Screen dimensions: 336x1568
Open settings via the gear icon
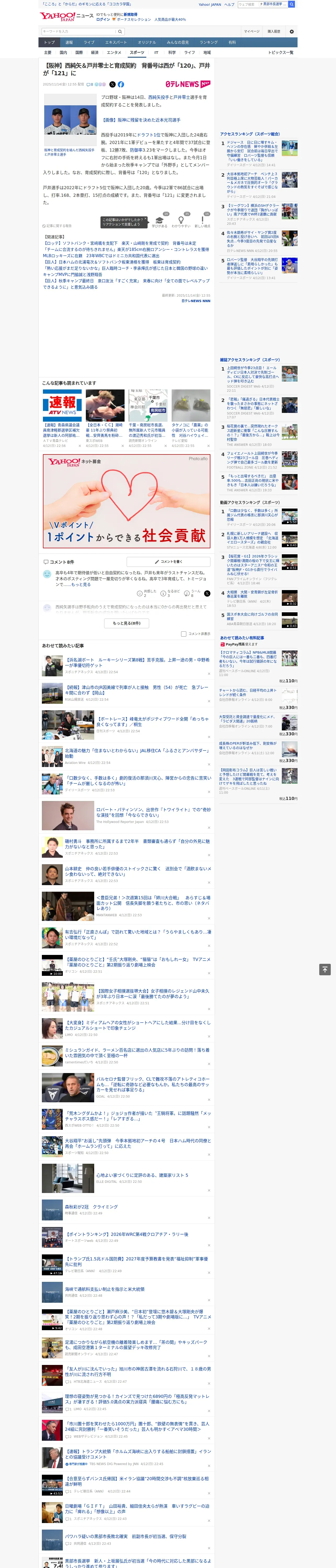(x=292, y=32)
